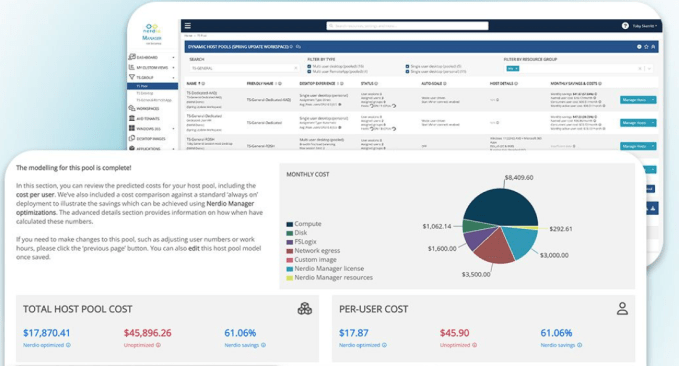Click the FSLogix legend color swatch
The image size is (679, 366).
click(290, 242)
